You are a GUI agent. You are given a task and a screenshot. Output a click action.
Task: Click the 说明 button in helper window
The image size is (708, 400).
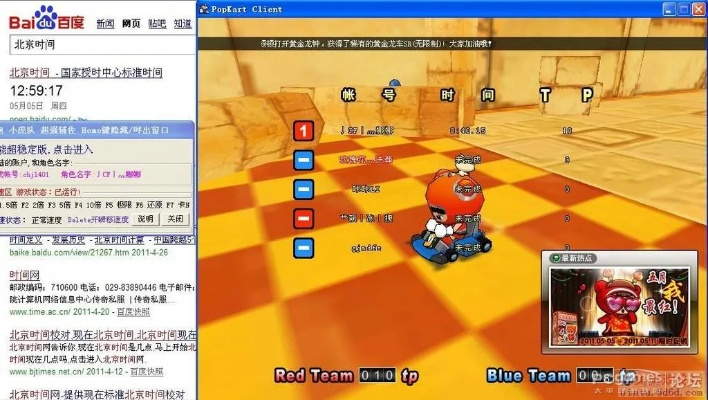pyautogui.click(x=145, y=219)
